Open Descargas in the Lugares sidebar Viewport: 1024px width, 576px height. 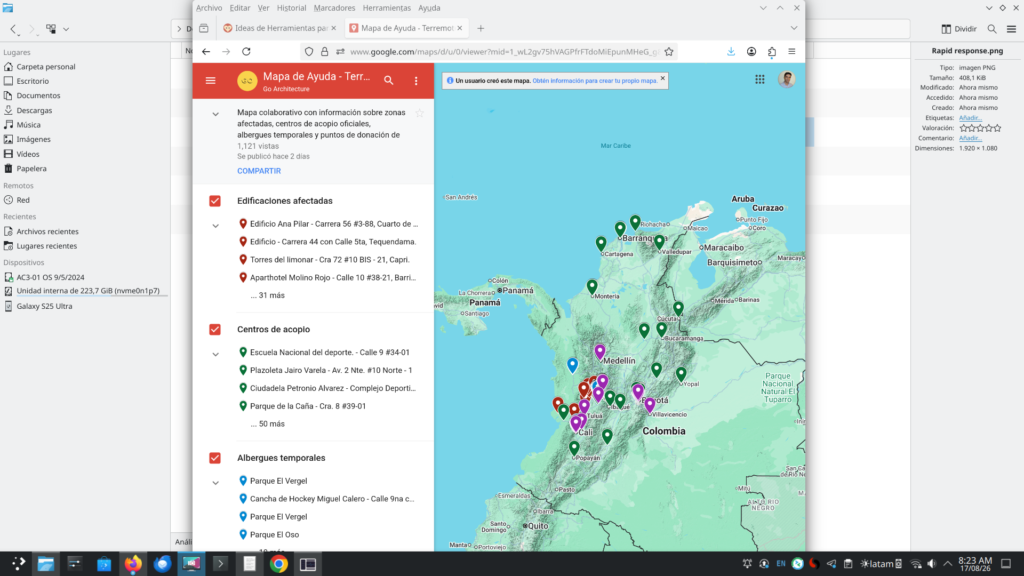pyautogui.click(x=34, y=110)
